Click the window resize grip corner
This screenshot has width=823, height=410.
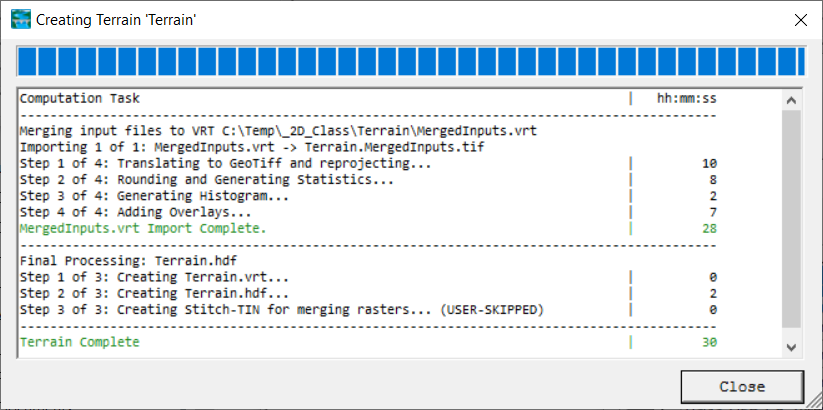815,402
